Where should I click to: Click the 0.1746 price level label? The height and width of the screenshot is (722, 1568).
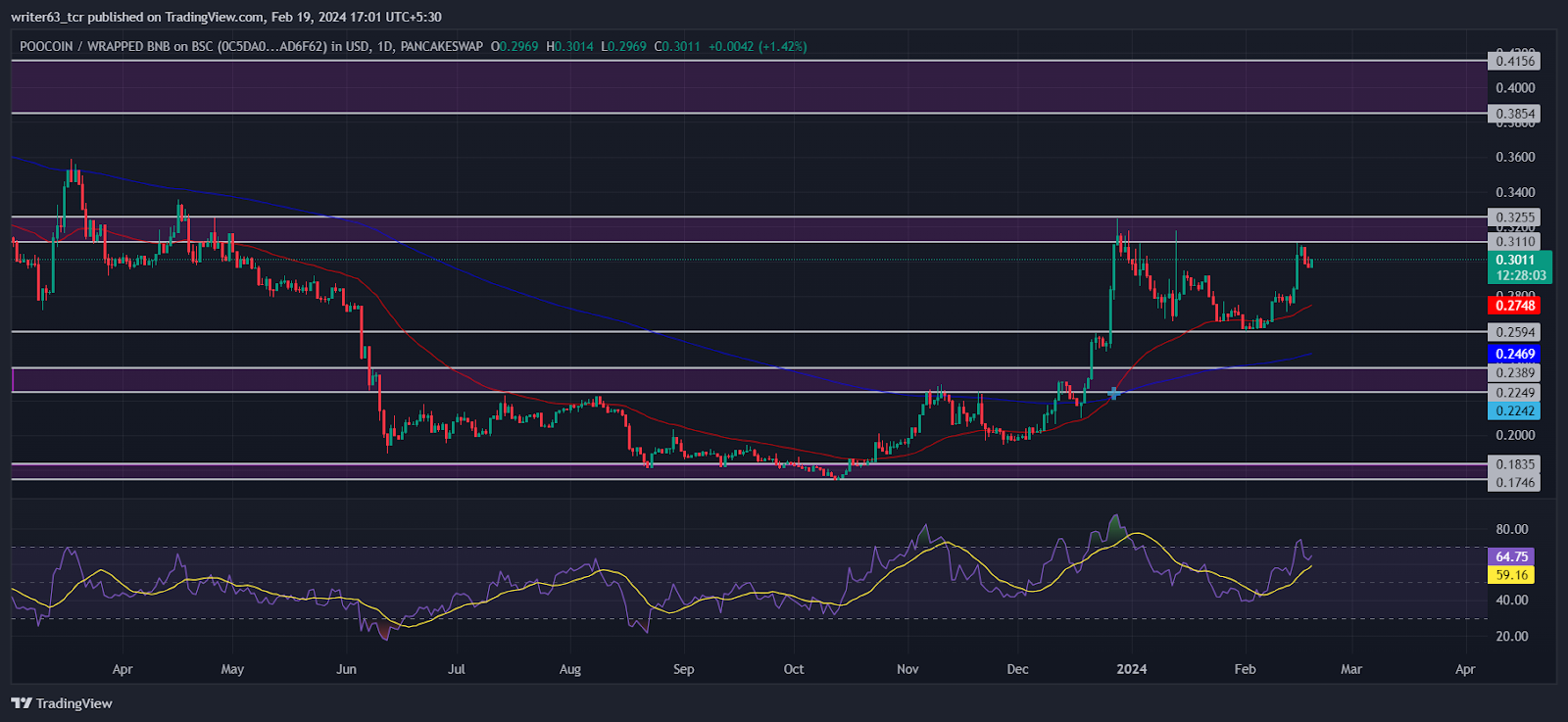[x=1515, y=482]
